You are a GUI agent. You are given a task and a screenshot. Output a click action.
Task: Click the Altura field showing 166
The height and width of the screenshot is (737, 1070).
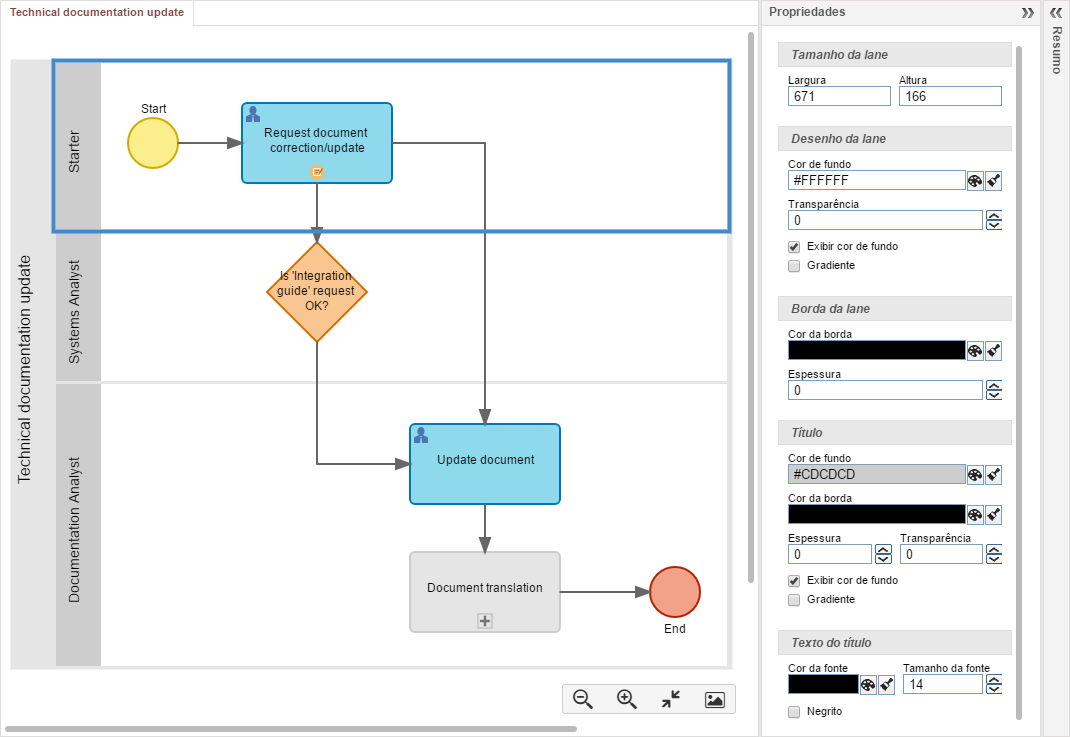point(950,96)
